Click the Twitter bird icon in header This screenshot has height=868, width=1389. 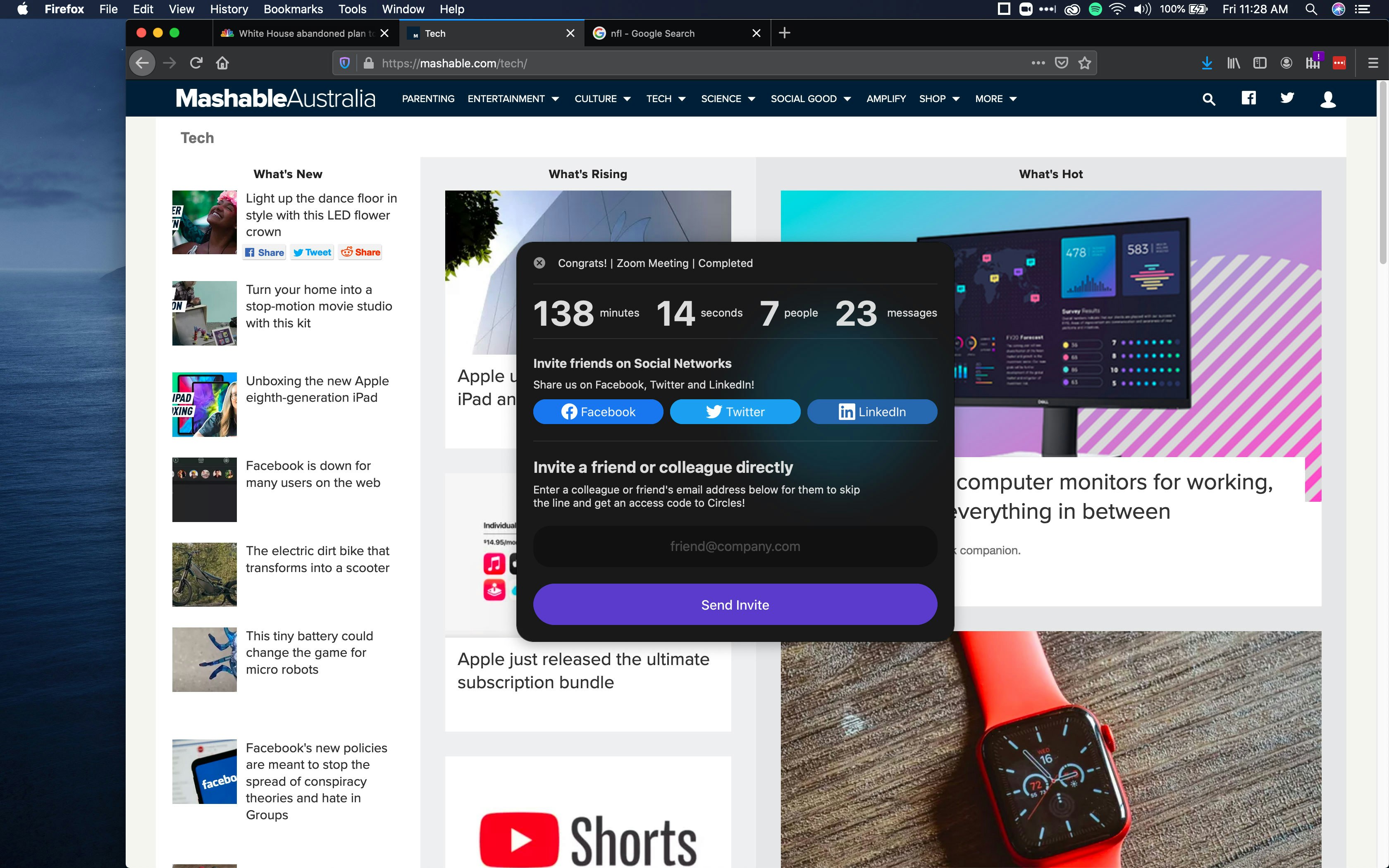click(1287, 98)
